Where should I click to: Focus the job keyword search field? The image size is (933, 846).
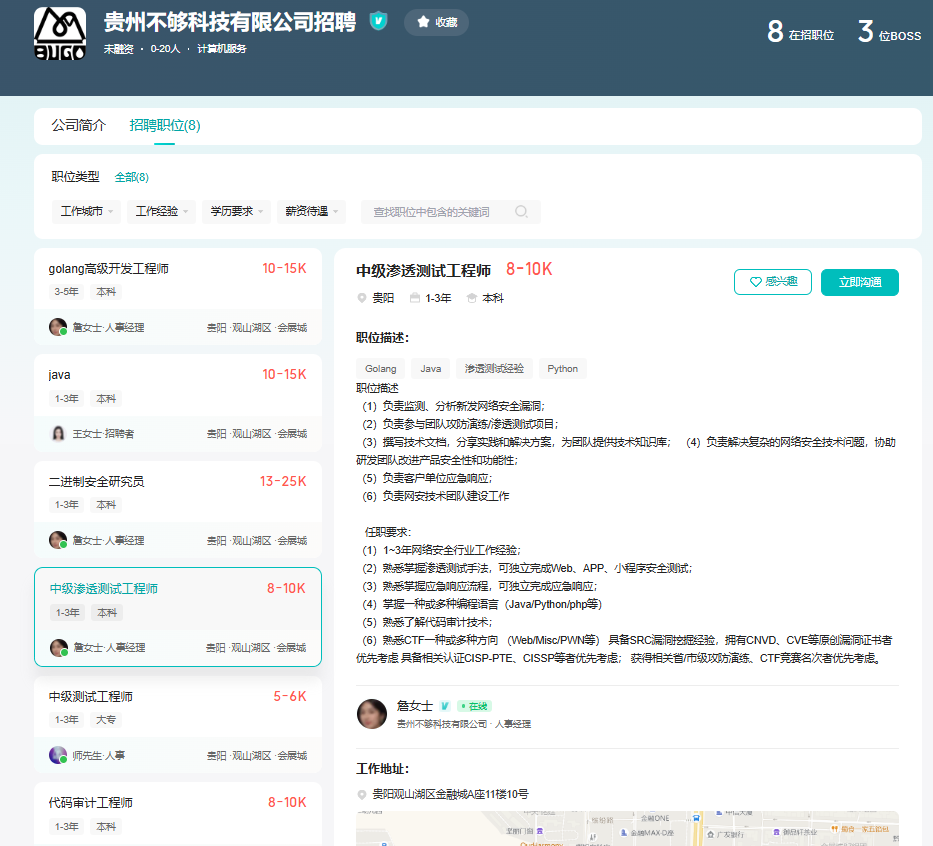[450, 212]
